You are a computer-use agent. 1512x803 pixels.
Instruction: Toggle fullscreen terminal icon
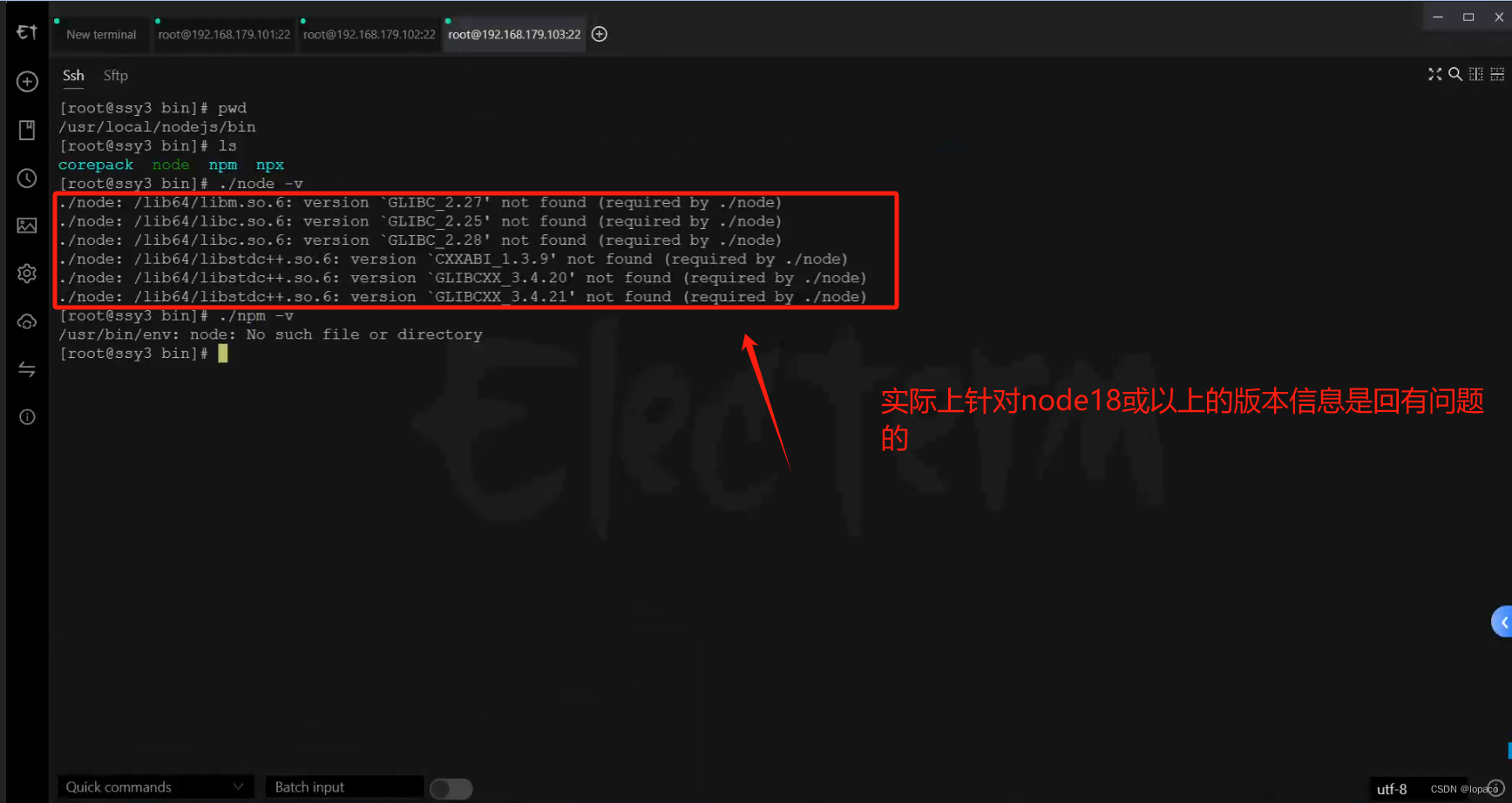[x=1434, y=74]
